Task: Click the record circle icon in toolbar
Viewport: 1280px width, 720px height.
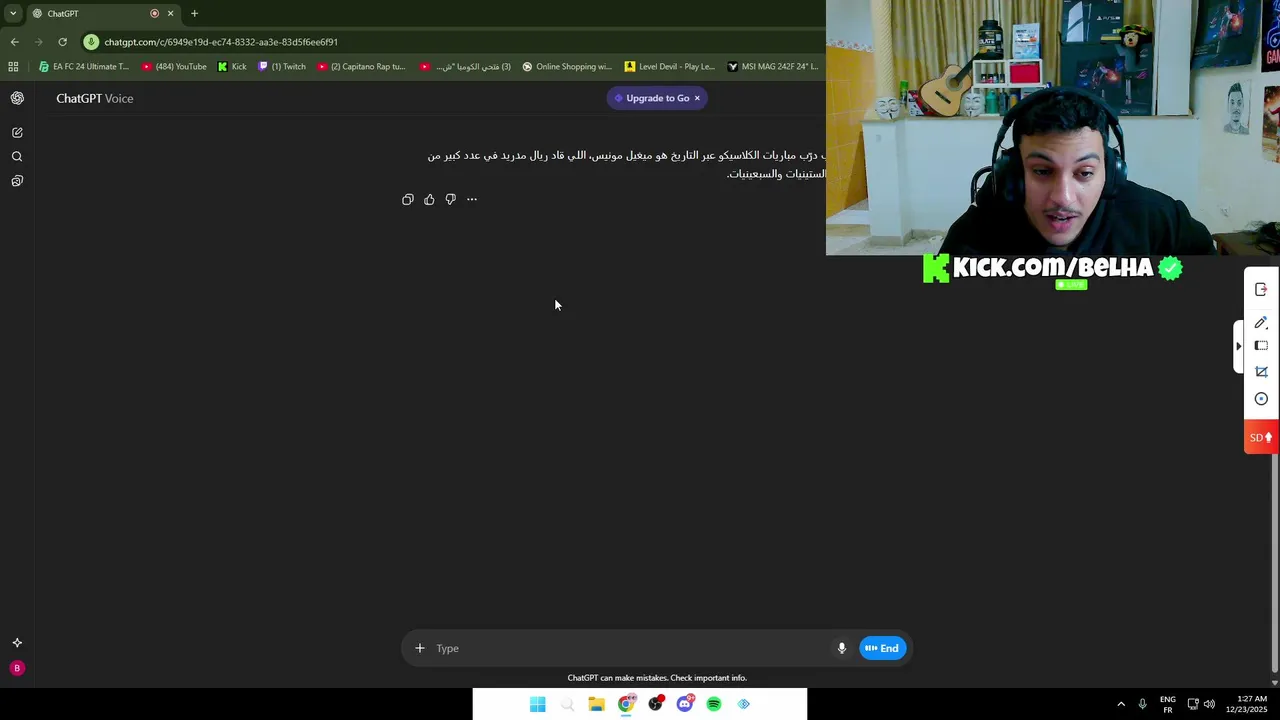Action: click(x=1261, y=399)
